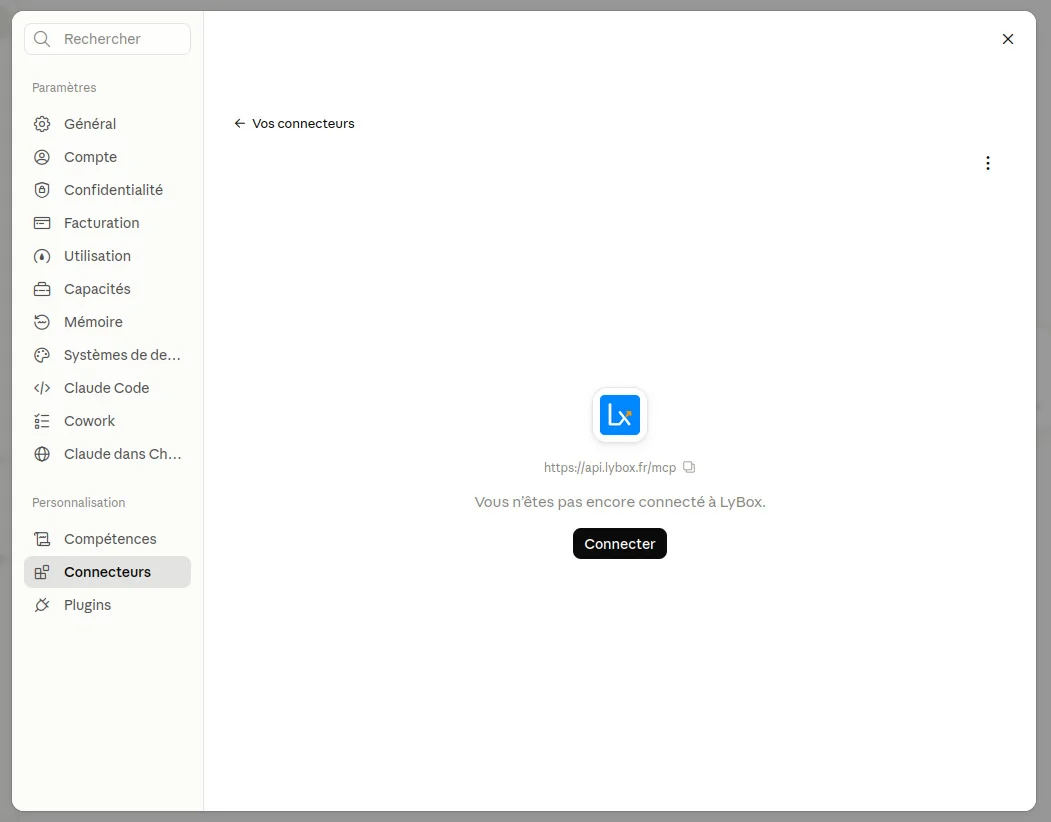Image resolution: width=1051 pixels, height=822 pixels.
Task: Go to Confidentialité settings
Action: [x=107, y=190]
